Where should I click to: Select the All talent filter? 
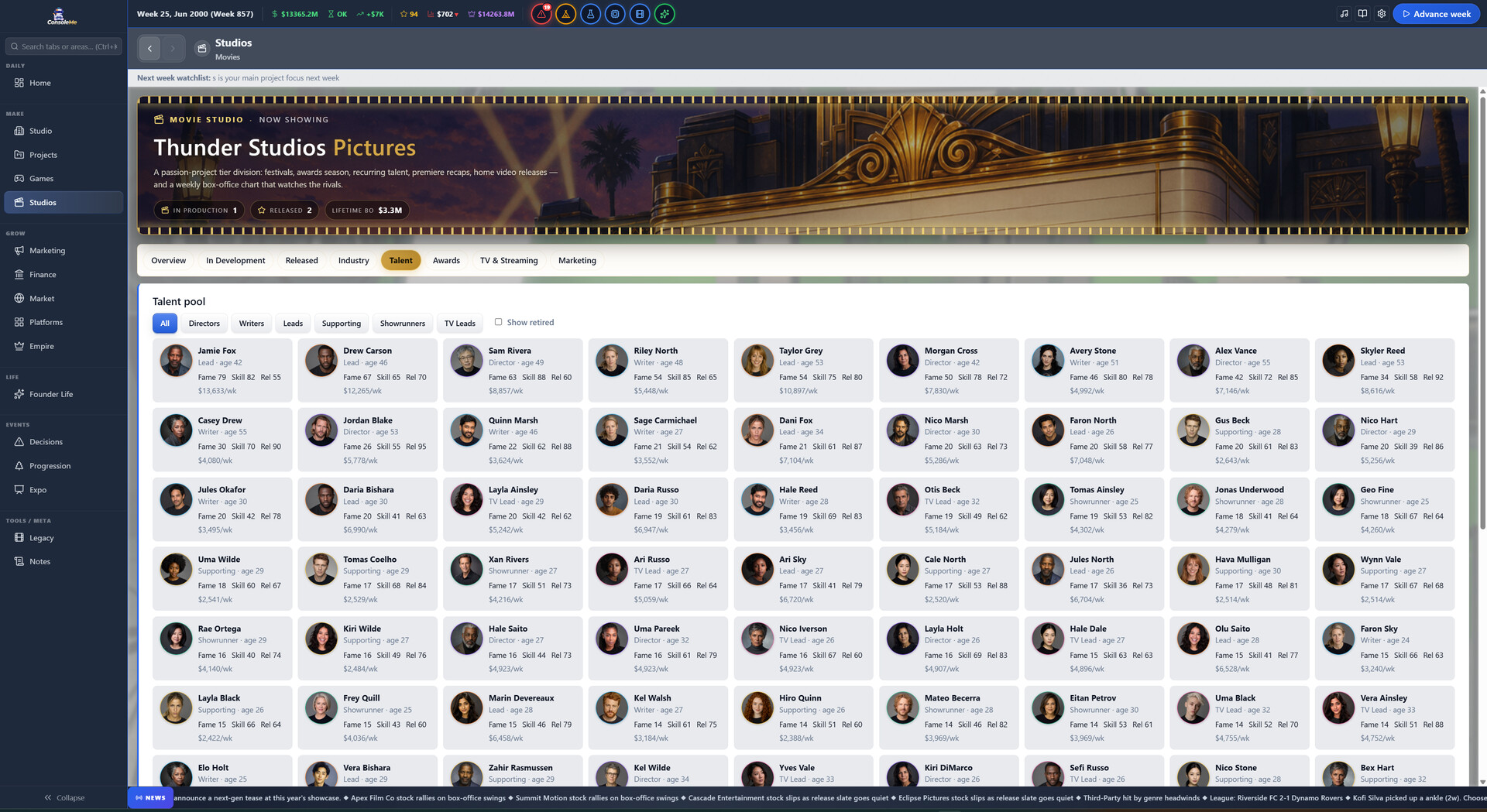point(165,324)
